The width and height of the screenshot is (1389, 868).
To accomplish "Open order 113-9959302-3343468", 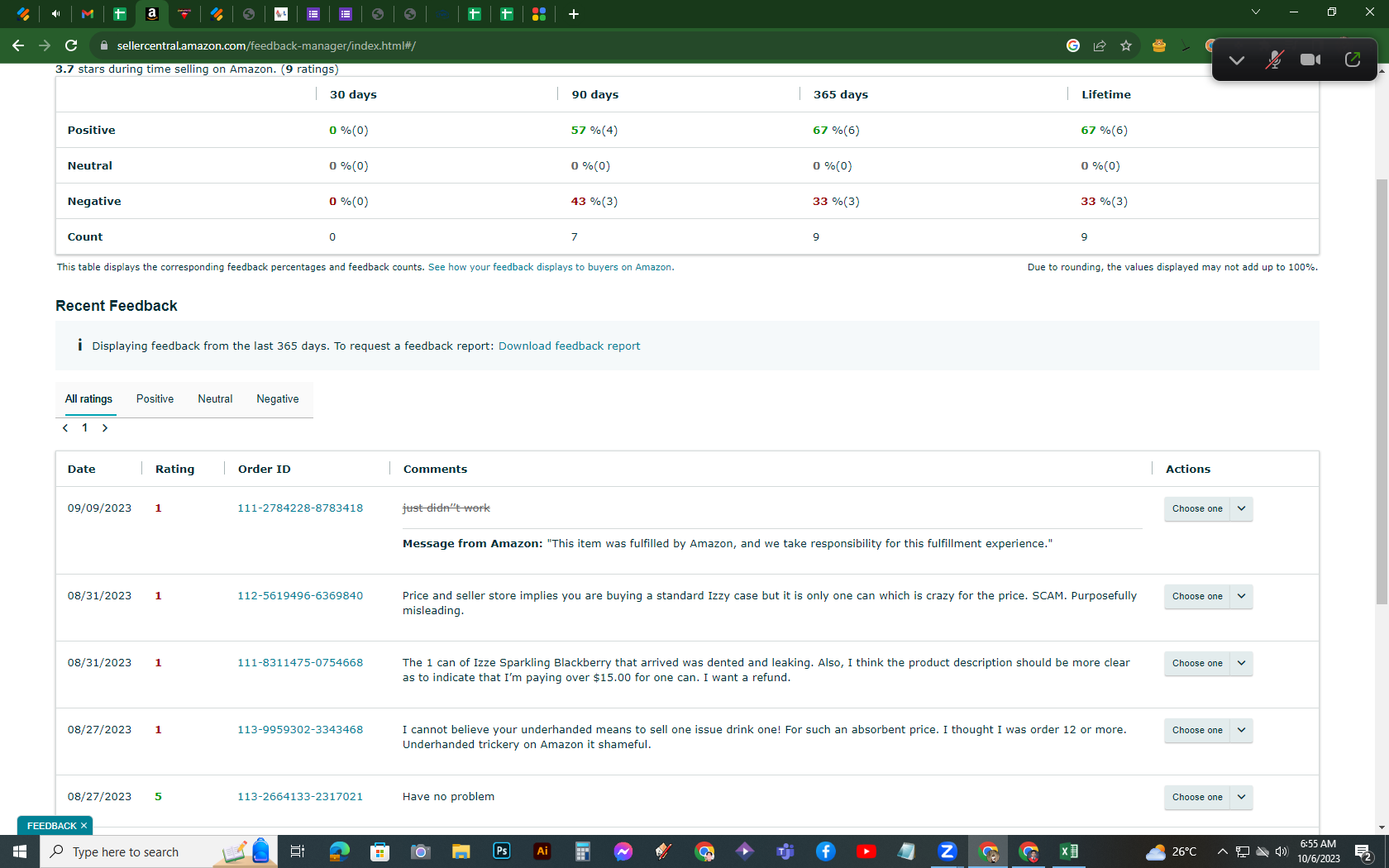I will (300, 729).
